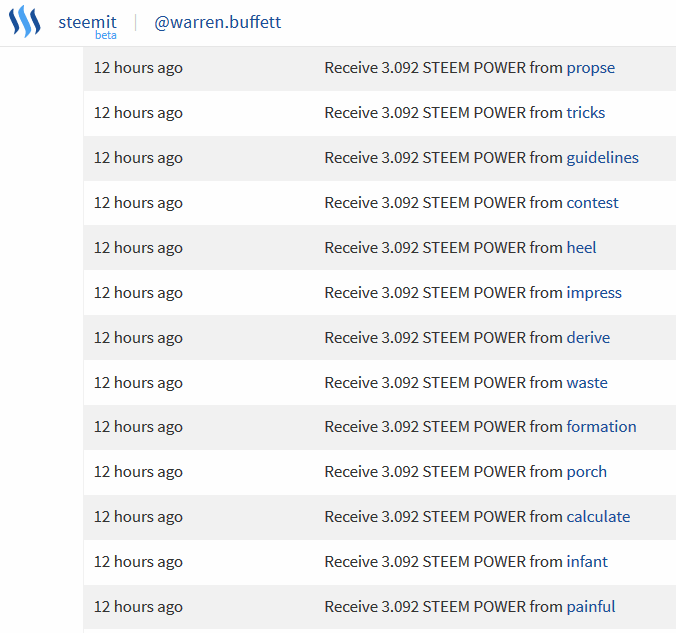Click 'Receive 3.092 STEEM POWER from' text in waste row

444,383
